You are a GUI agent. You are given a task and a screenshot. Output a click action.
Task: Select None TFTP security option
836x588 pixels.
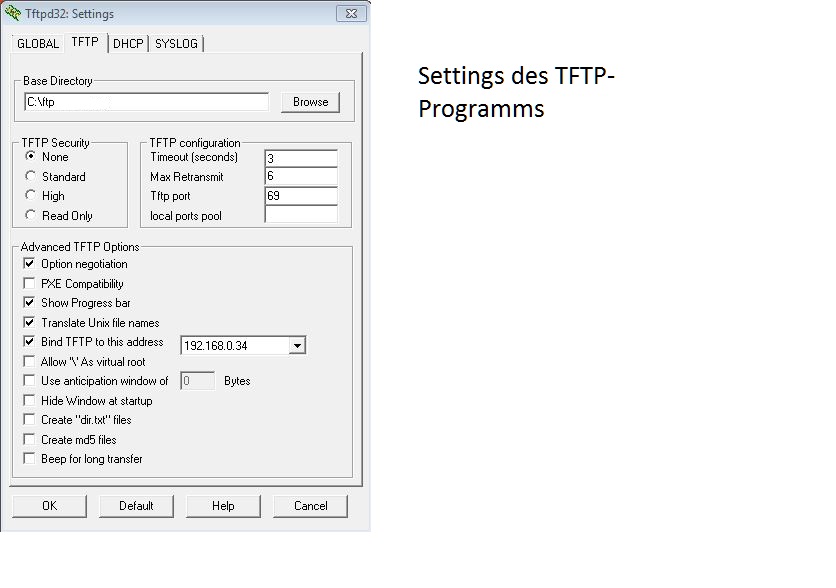click(30, 156)
